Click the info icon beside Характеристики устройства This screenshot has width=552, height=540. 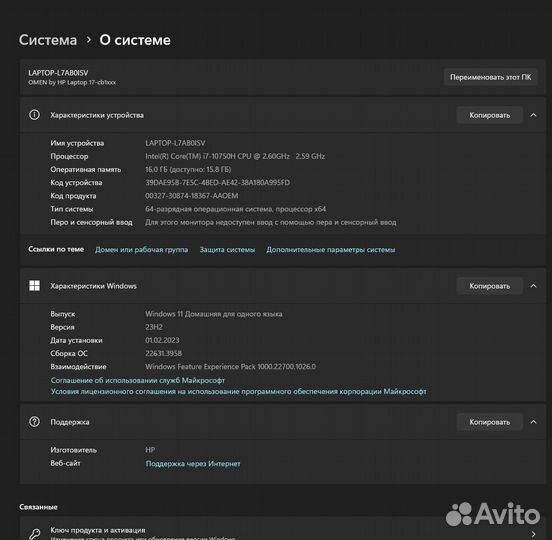34,115
